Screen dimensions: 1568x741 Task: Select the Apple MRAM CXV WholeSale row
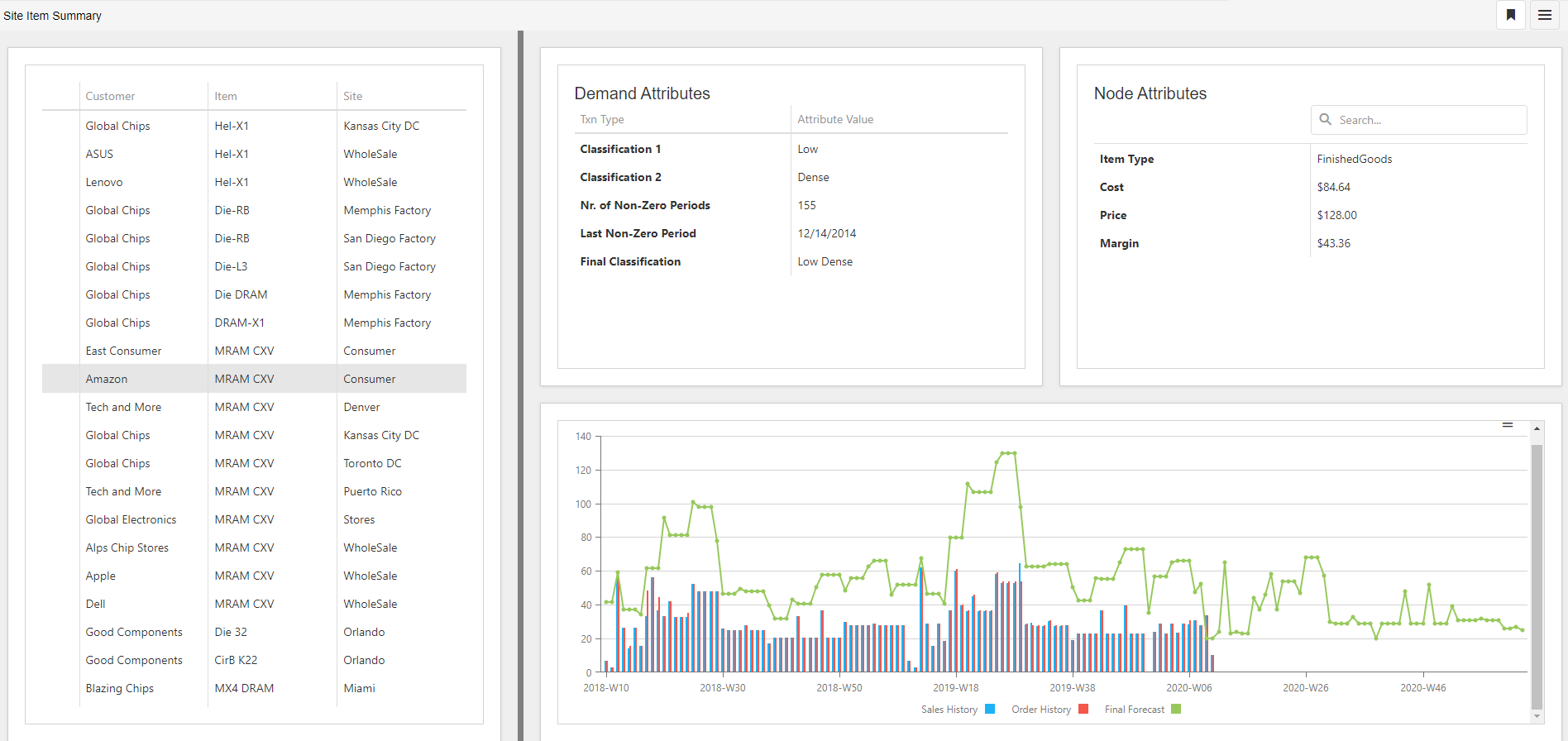(x=254, y=576)
